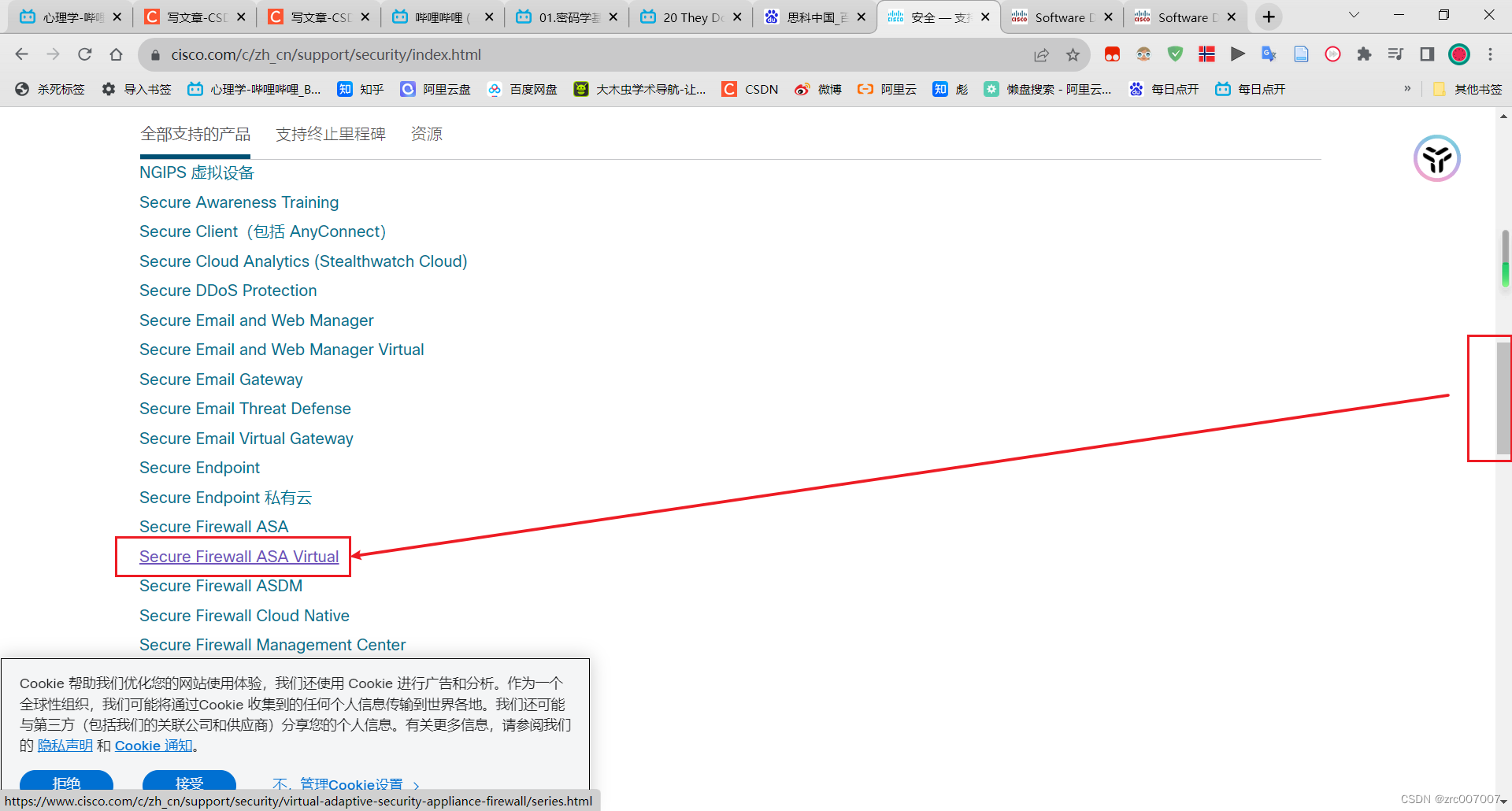Viewport: 1512px width, 811px height.
Task: Open the Cookie 通知 link
Action: tap(154, 746)
